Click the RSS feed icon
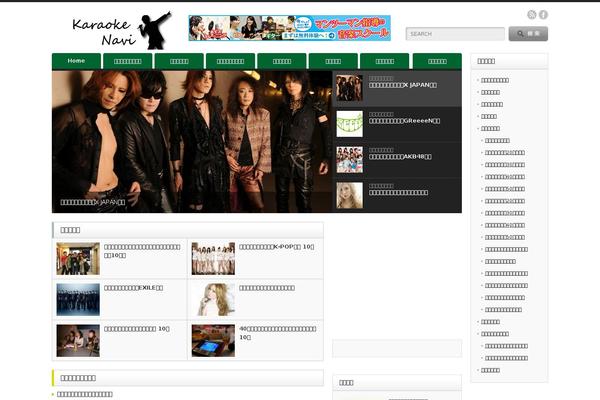600x400 pixels. click(532, 14)
